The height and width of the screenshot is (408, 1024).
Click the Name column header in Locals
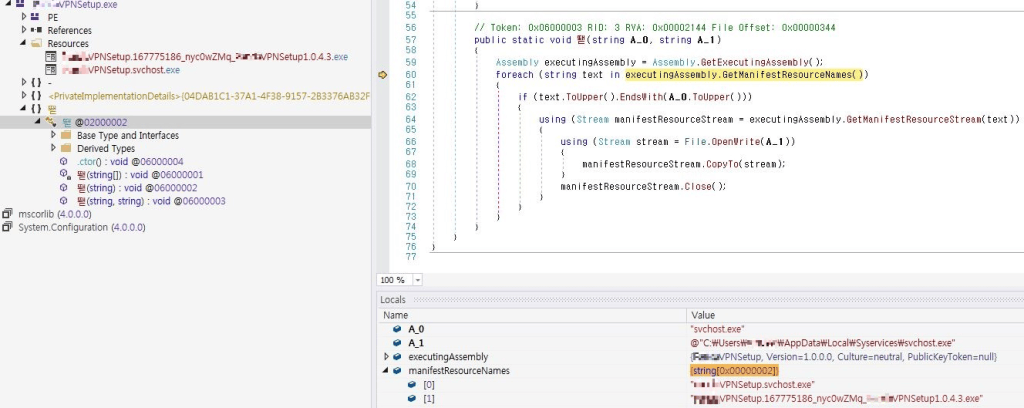click(395, 315)
